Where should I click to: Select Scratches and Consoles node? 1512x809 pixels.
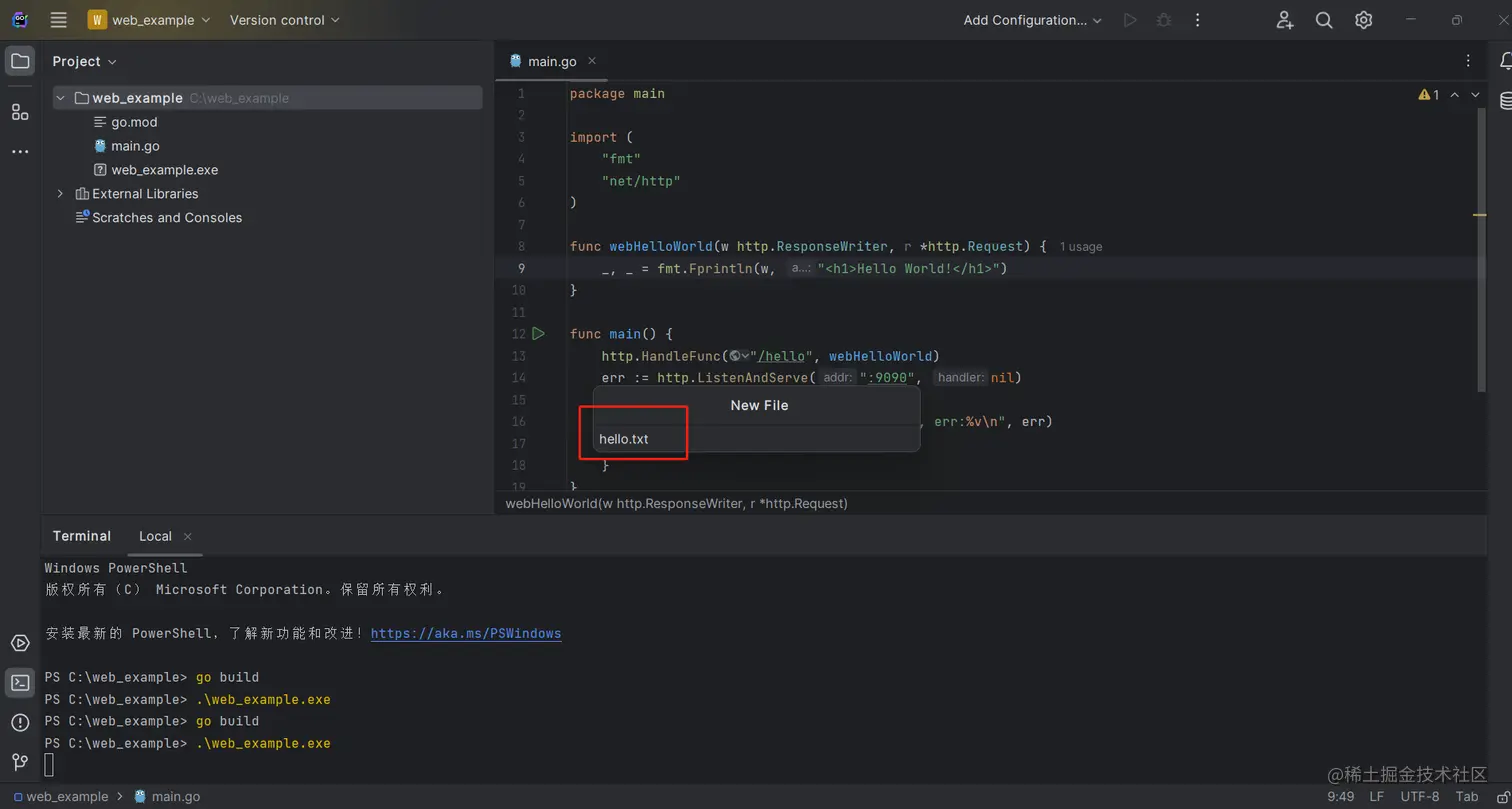[x=167, y=218]
